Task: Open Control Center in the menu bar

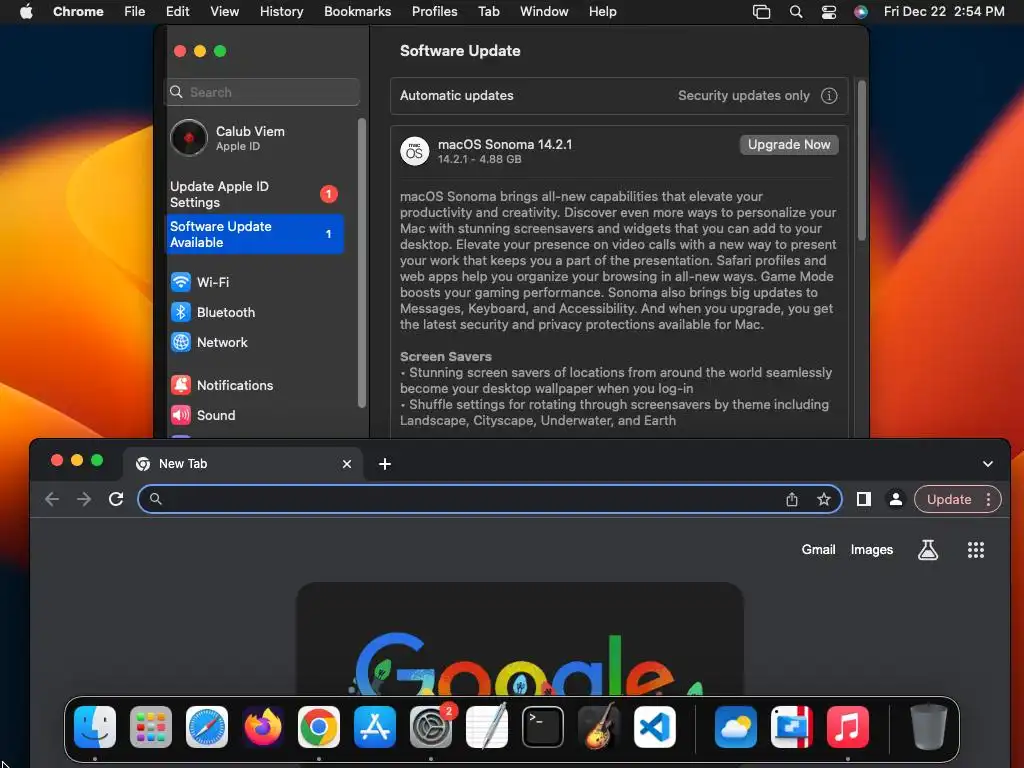Action: 829,12
